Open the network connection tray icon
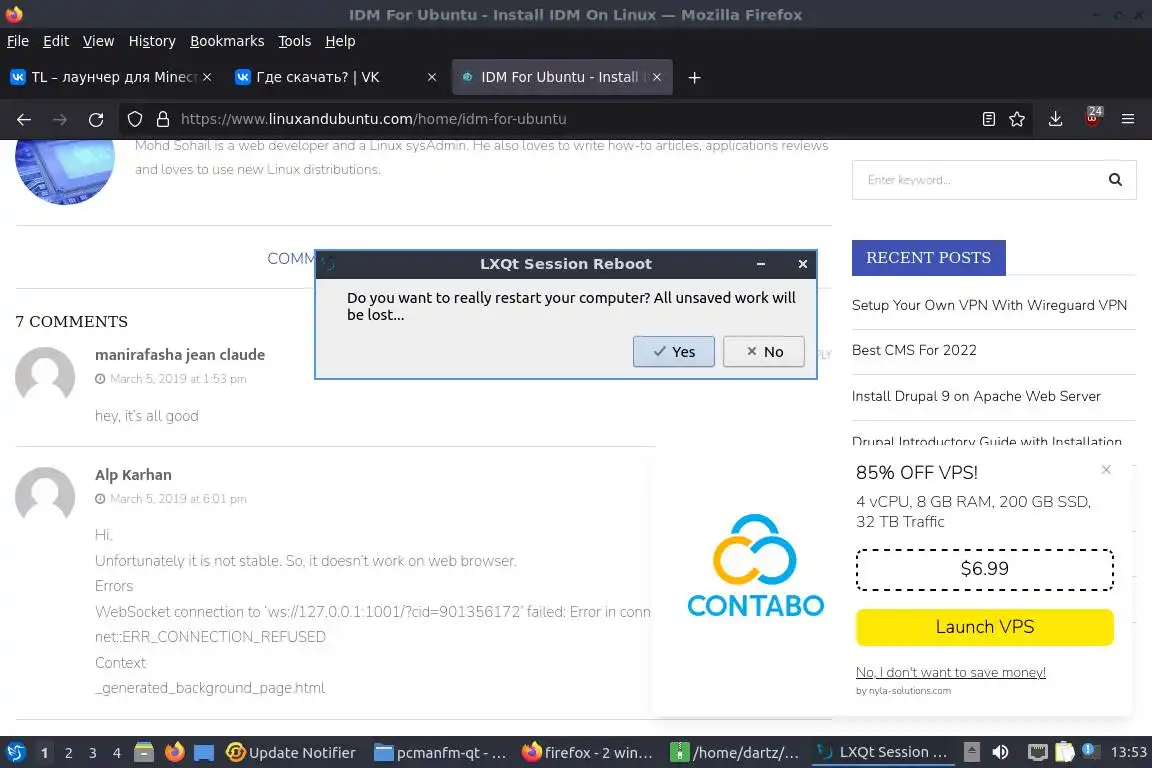1152x768 pixels. [1037, 752]
